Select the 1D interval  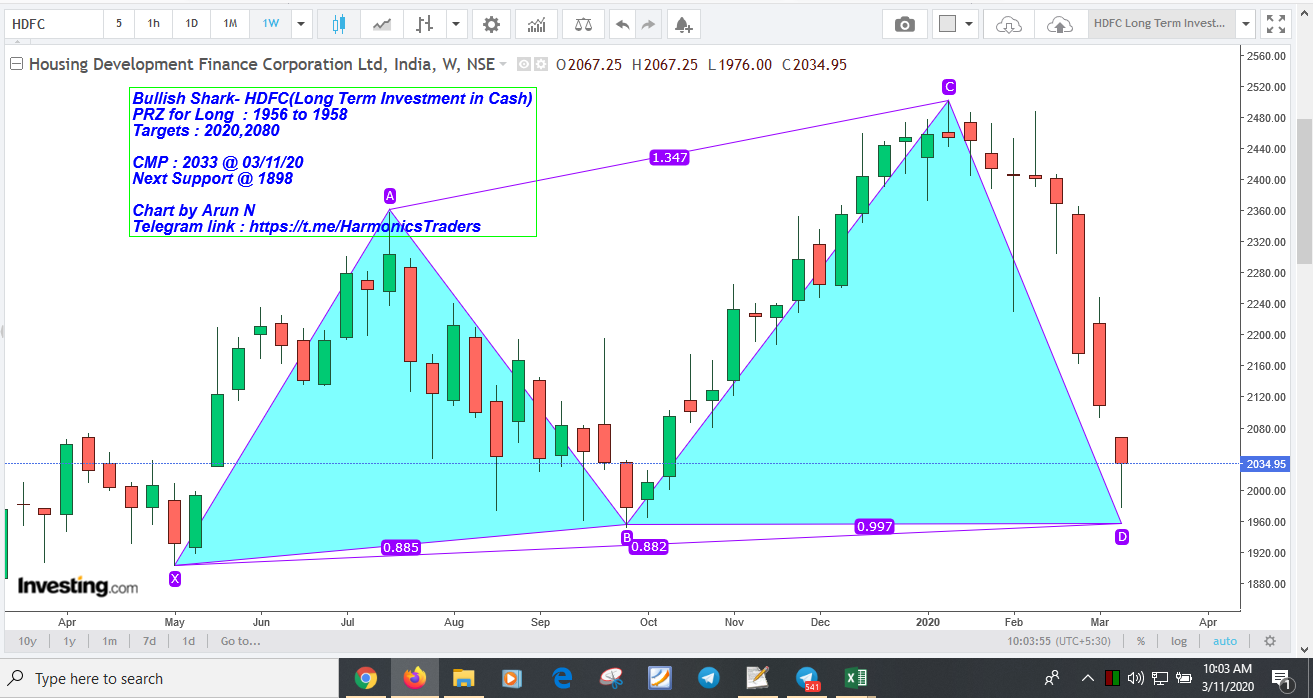coord(191,23)
